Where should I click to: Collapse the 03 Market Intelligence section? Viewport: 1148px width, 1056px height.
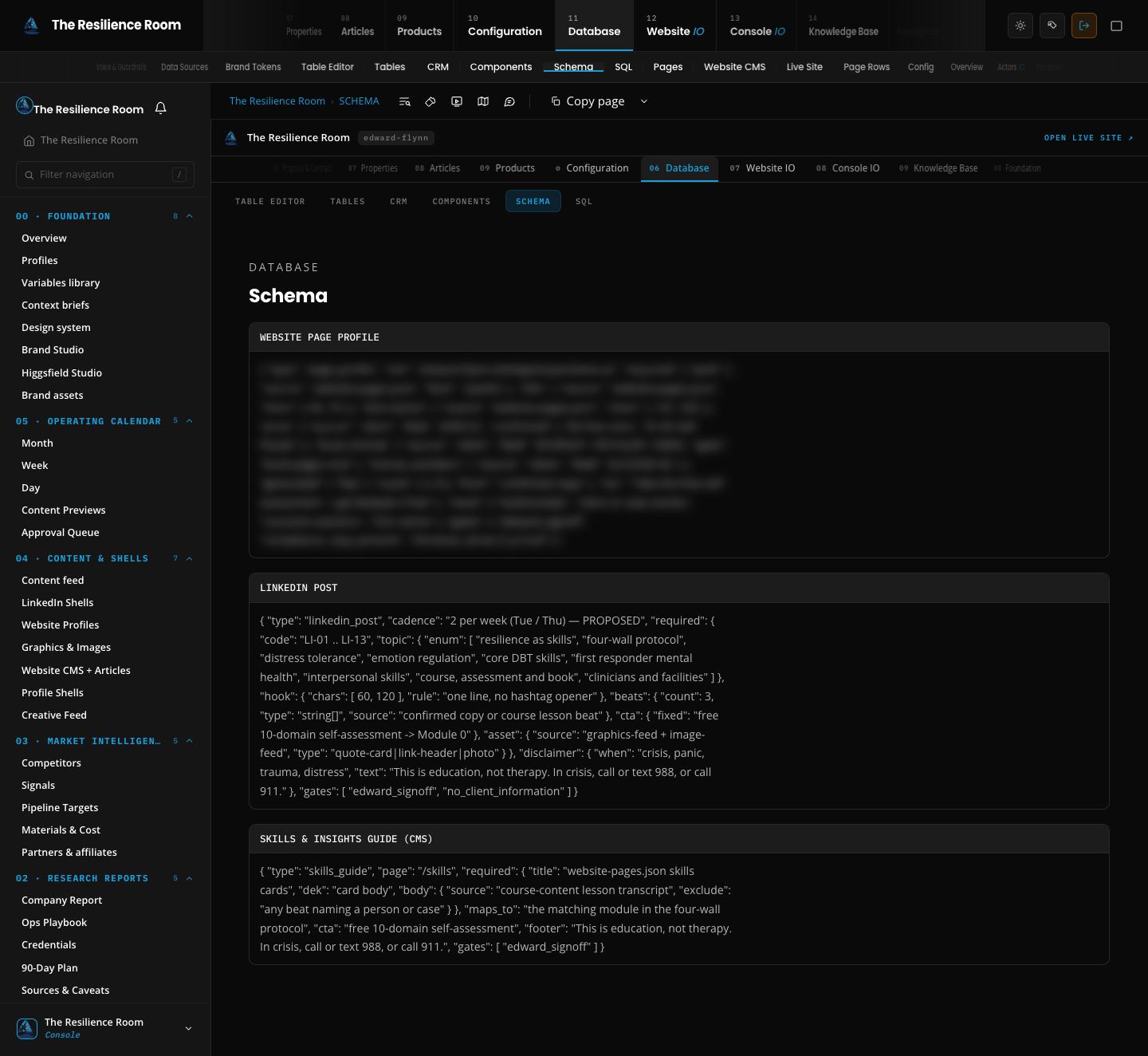(190, 741)
